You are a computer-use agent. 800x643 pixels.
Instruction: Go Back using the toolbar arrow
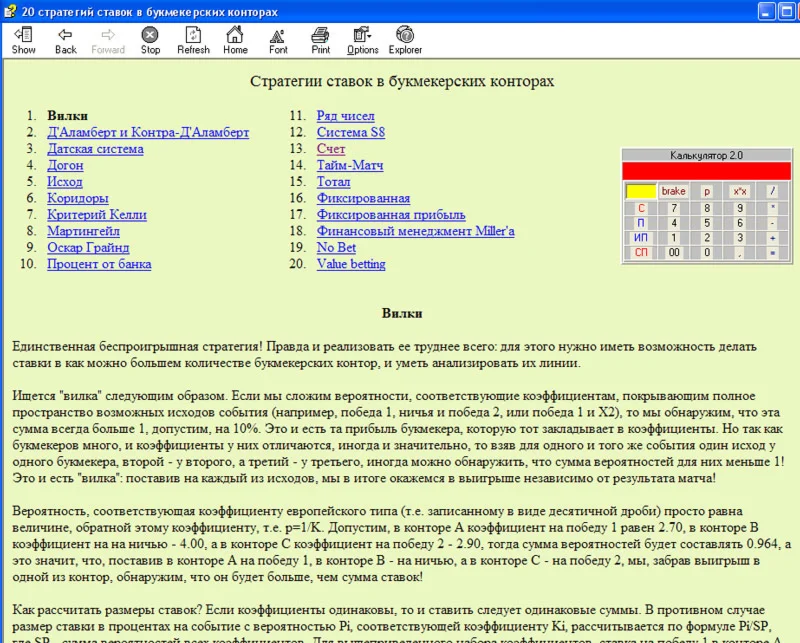tap(65, 40)
